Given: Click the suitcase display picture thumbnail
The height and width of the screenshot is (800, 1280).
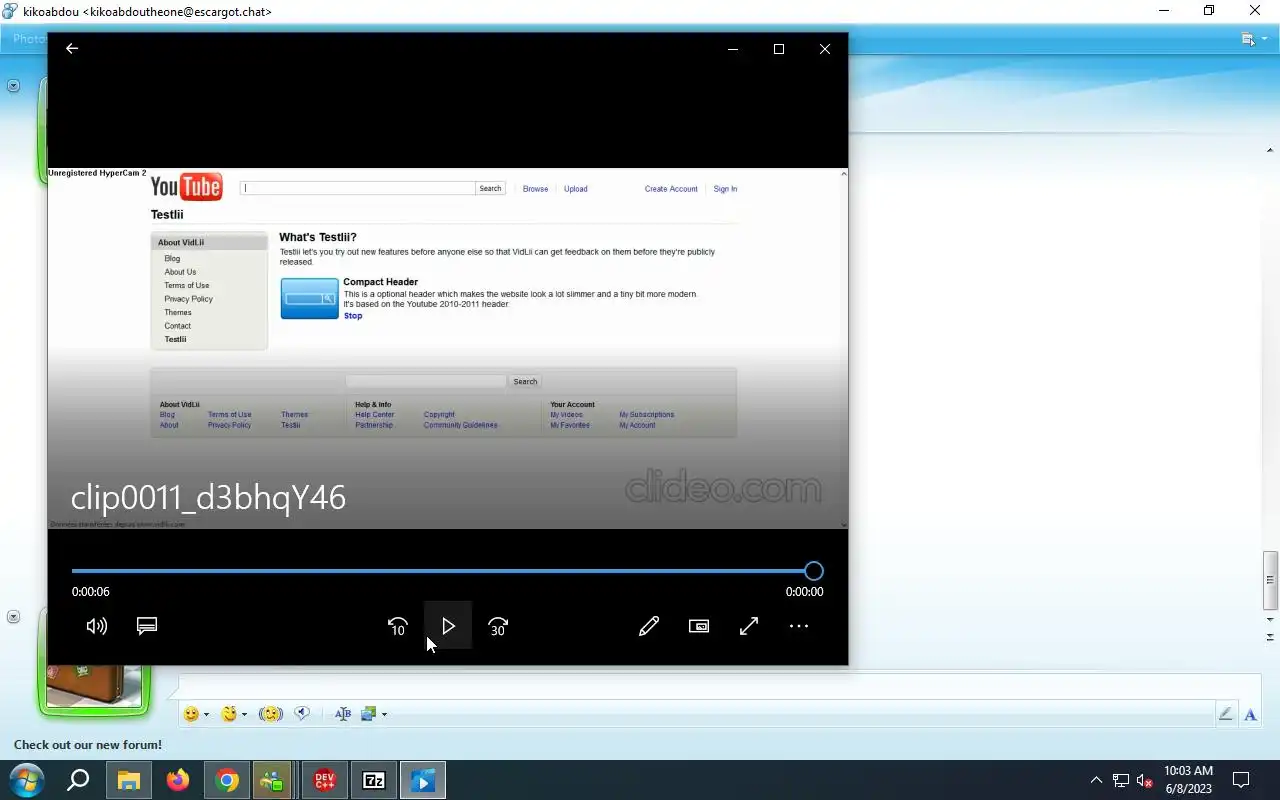Looking at the screenshot, I should pyautogui.click(x=94, y=688).
